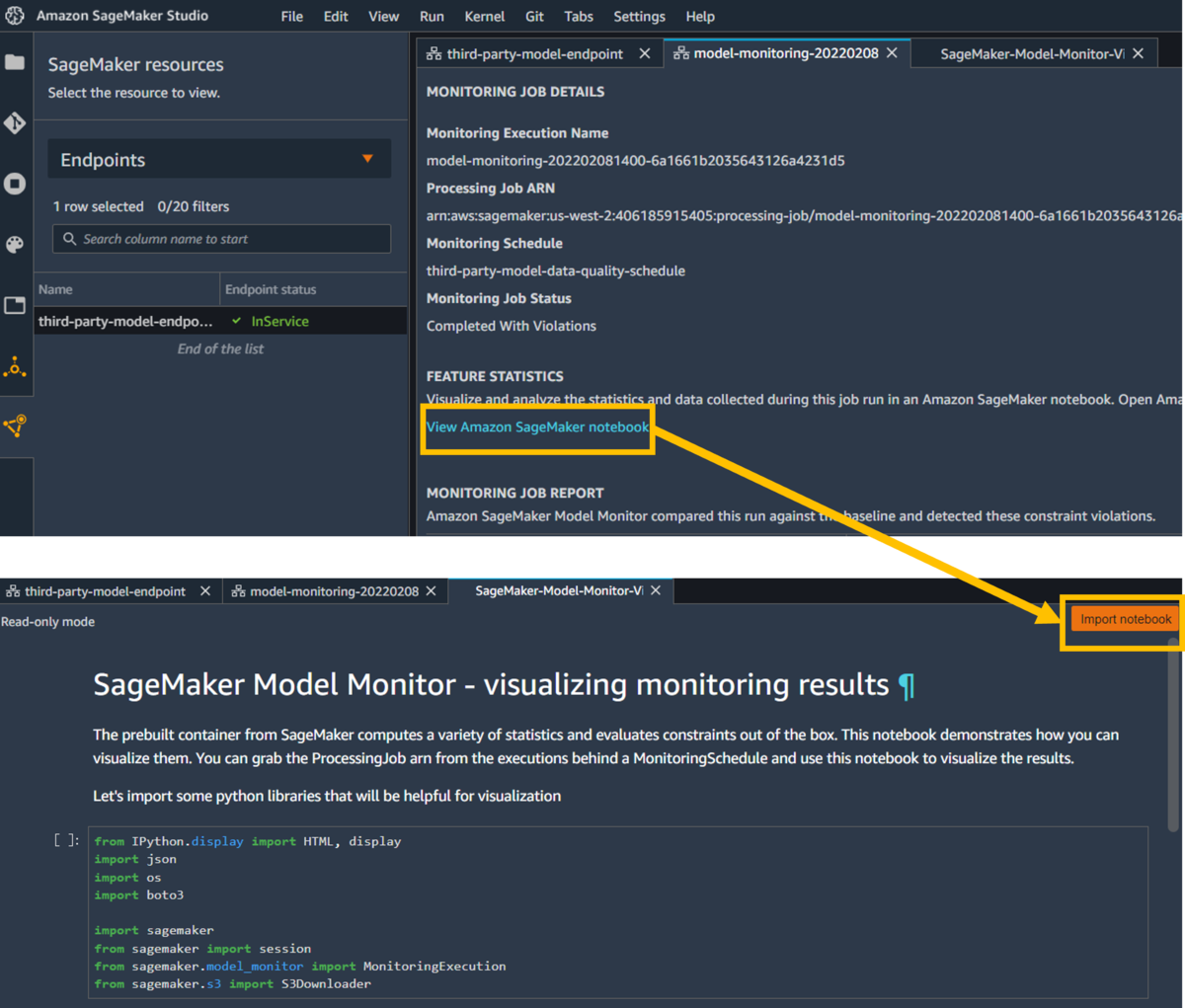Click the Import notebook button
1185x1008 pixels.
click(1126, 619)
